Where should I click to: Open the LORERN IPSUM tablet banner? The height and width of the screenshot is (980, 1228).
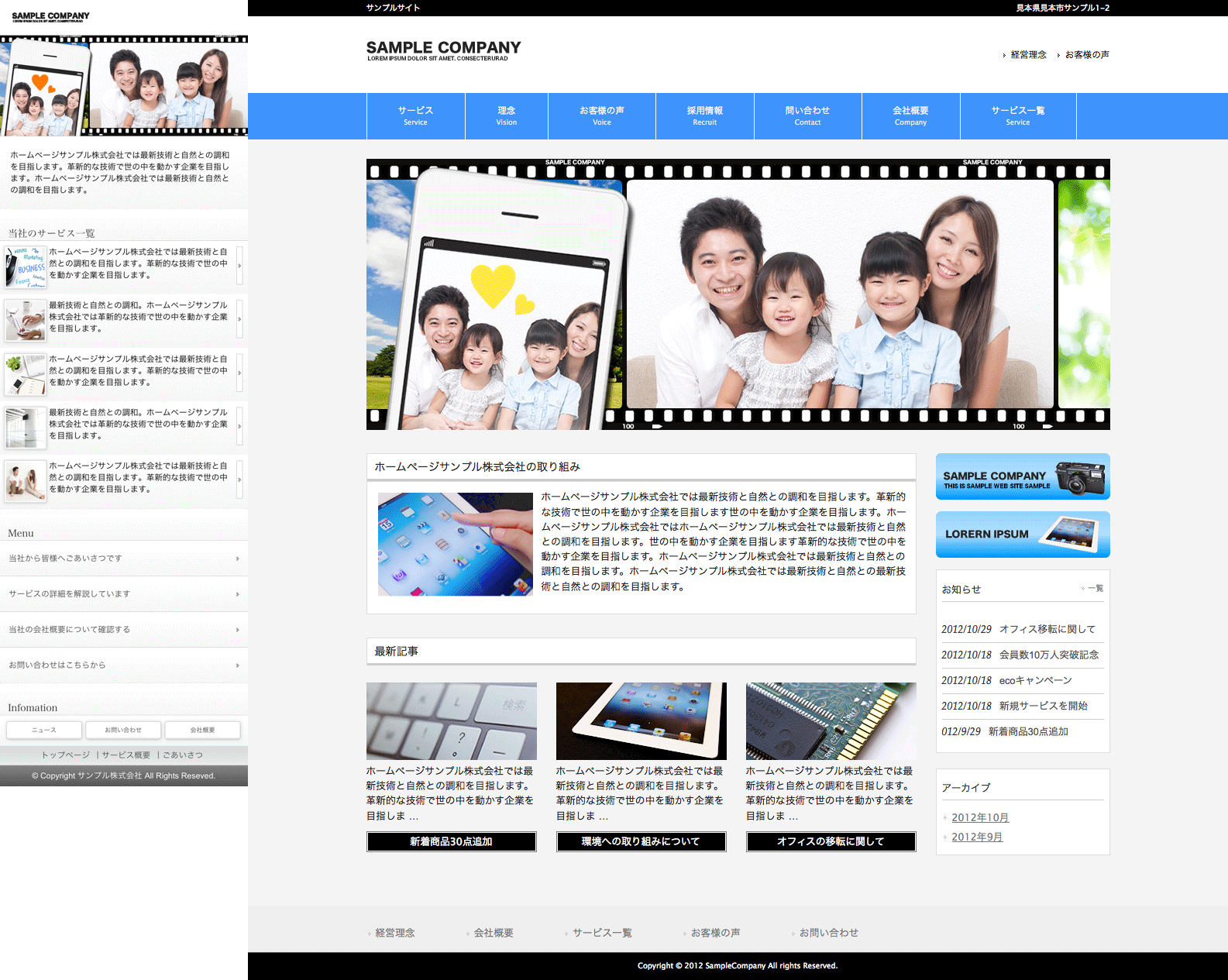(1022, 535)
